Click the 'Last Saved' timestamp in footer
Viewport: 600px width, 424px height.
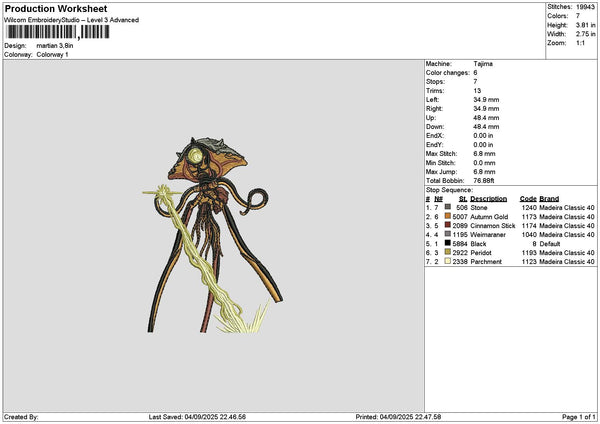pyautogui.click(x=197, y=417)
